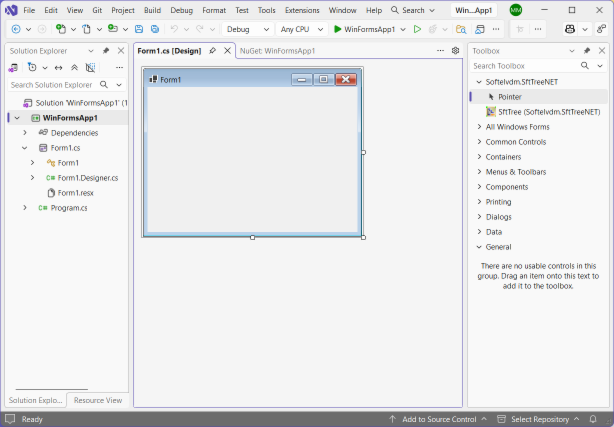Expand the All Windows Forms toolbox group
The width and height of the screenshot is (614, 427).
[x=479, y=127]
